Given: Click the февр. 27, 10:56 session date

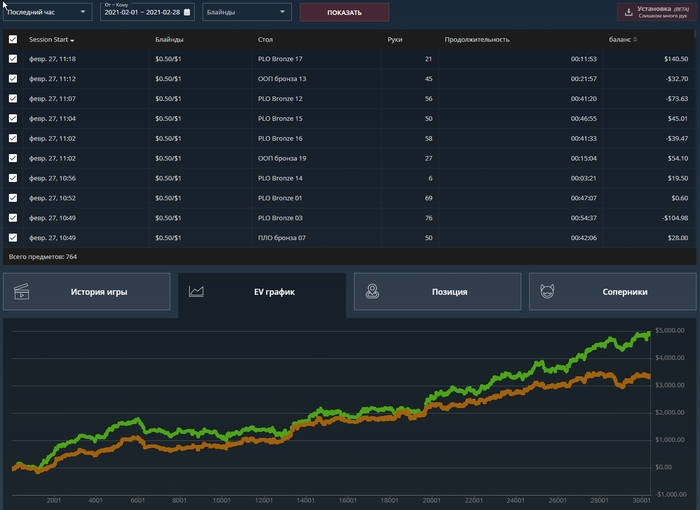Looking at the screenshot, I should pyautogui.click(x=52, y=178).
